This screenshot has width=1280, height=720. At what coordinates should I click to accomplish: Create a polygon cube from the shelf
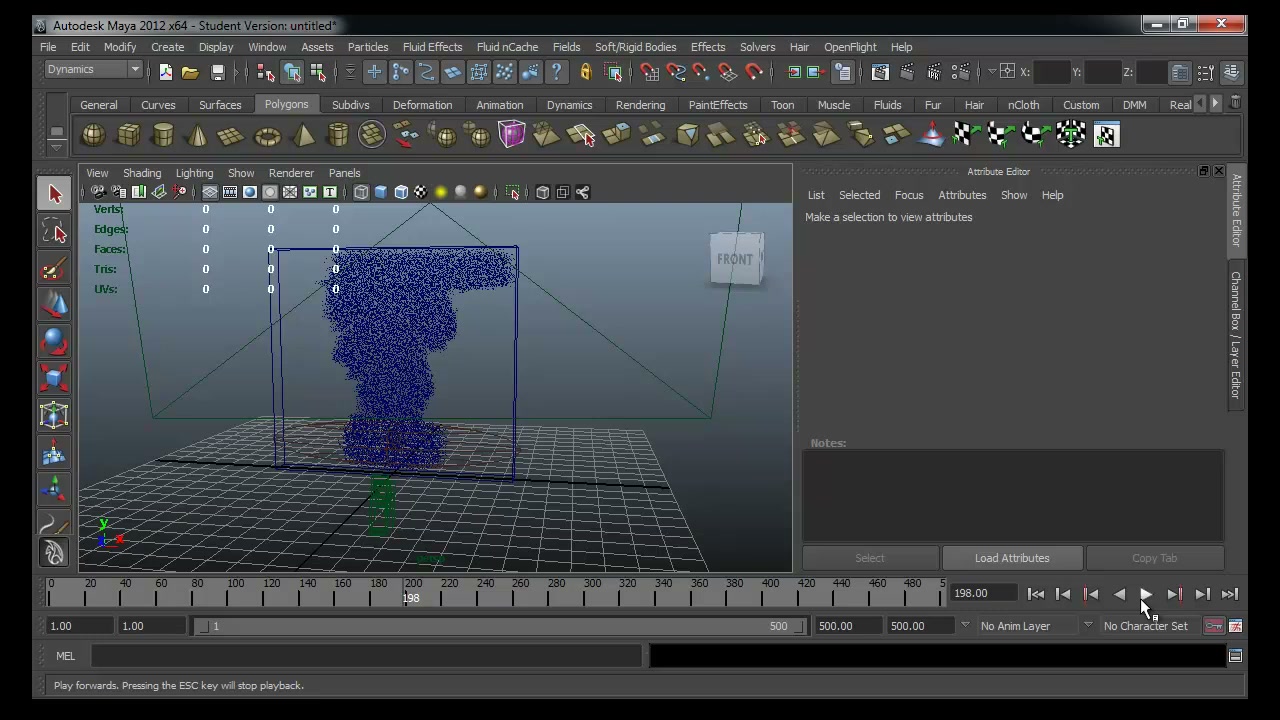click(x=129, y=135)
